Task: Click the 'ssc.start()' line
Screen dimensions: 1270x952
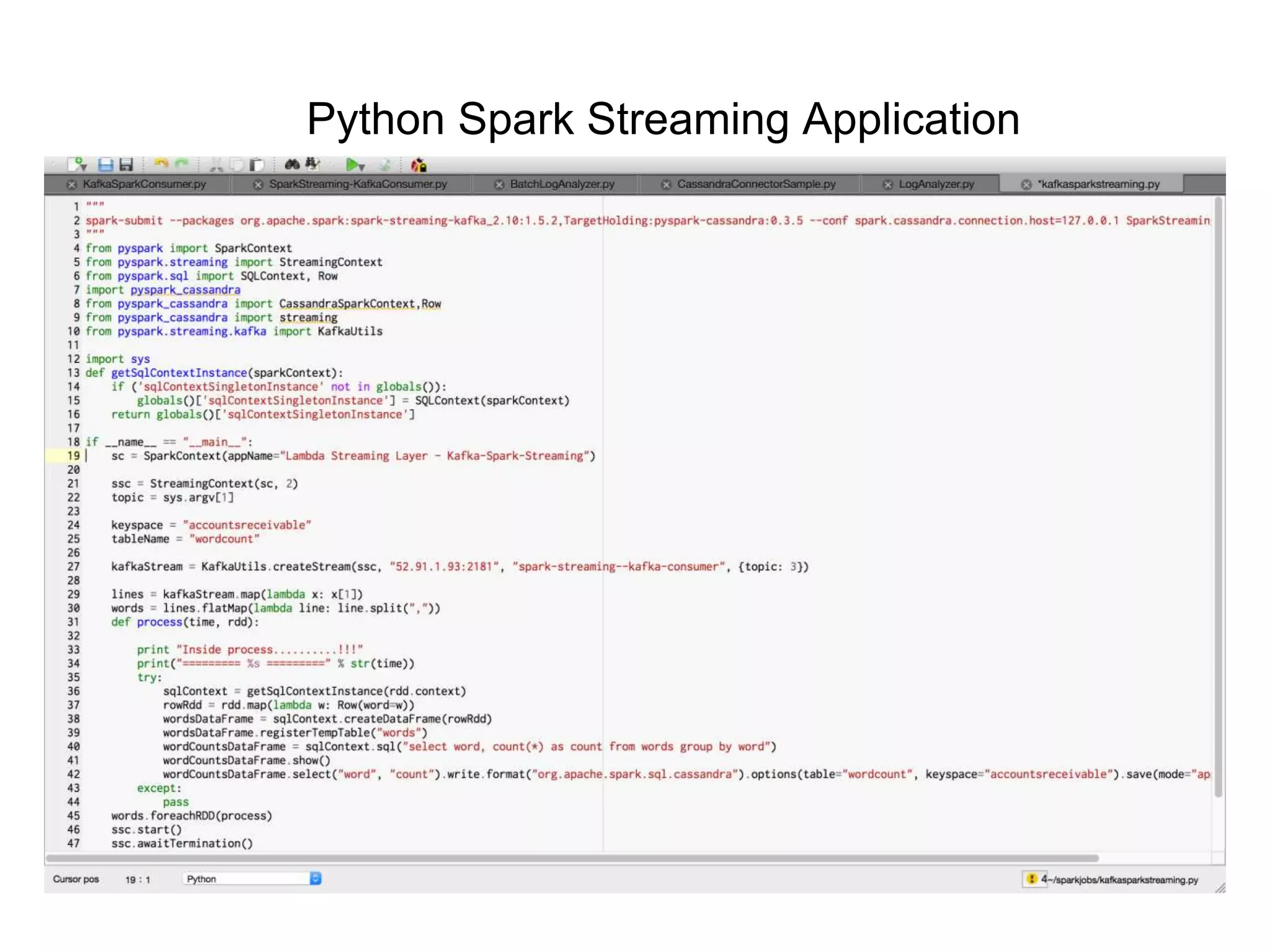Action: coord(146,830)
